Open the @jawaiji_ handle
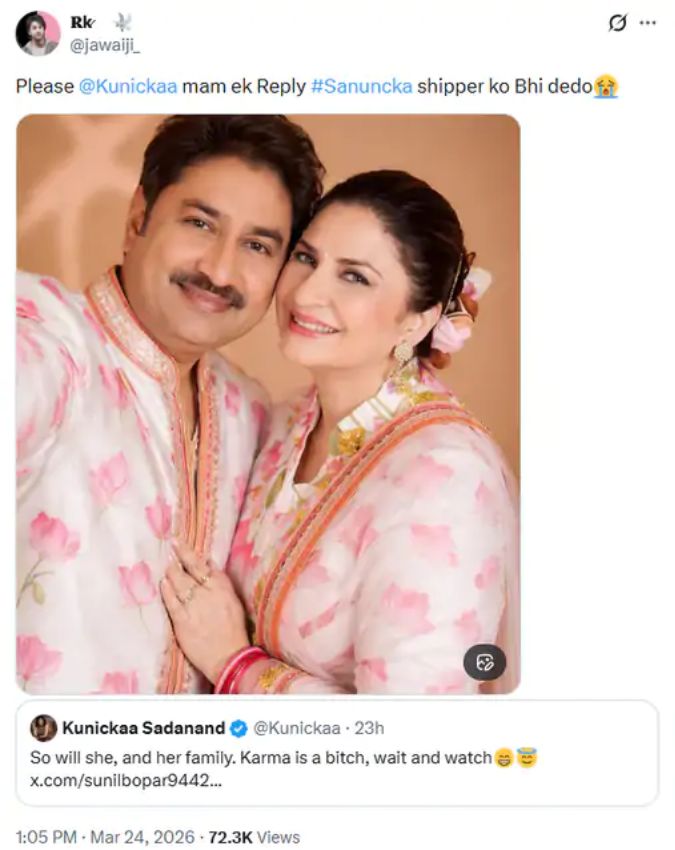Viewport: 675px width, 850px height. pyautogui.click(x=105, y=43)
